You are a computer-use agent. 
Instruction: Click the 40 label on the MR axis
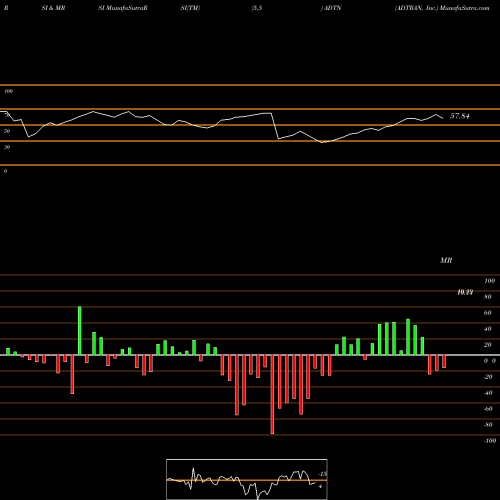coord(488,329)
